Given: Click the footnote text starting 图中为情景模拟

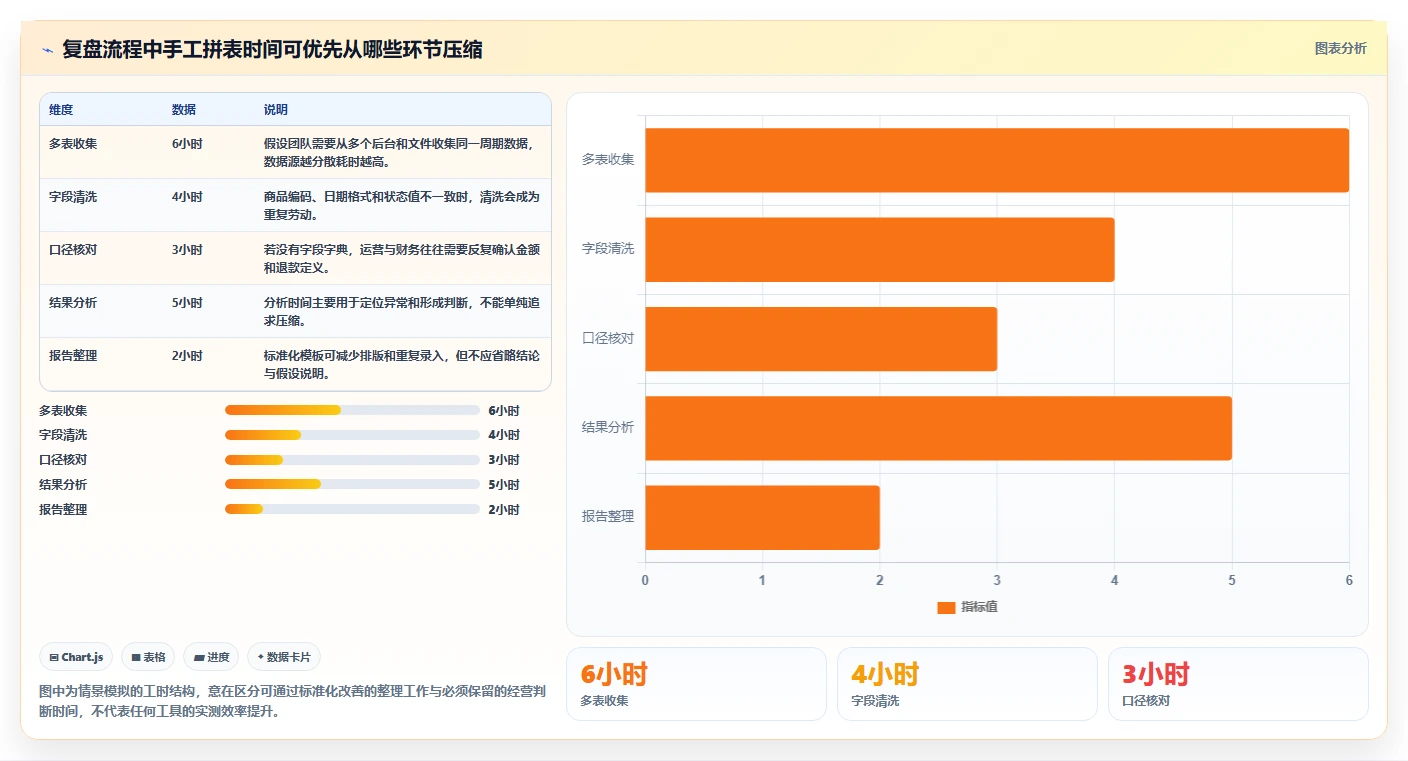Looking at the screenshot, I should coord(292,701).
